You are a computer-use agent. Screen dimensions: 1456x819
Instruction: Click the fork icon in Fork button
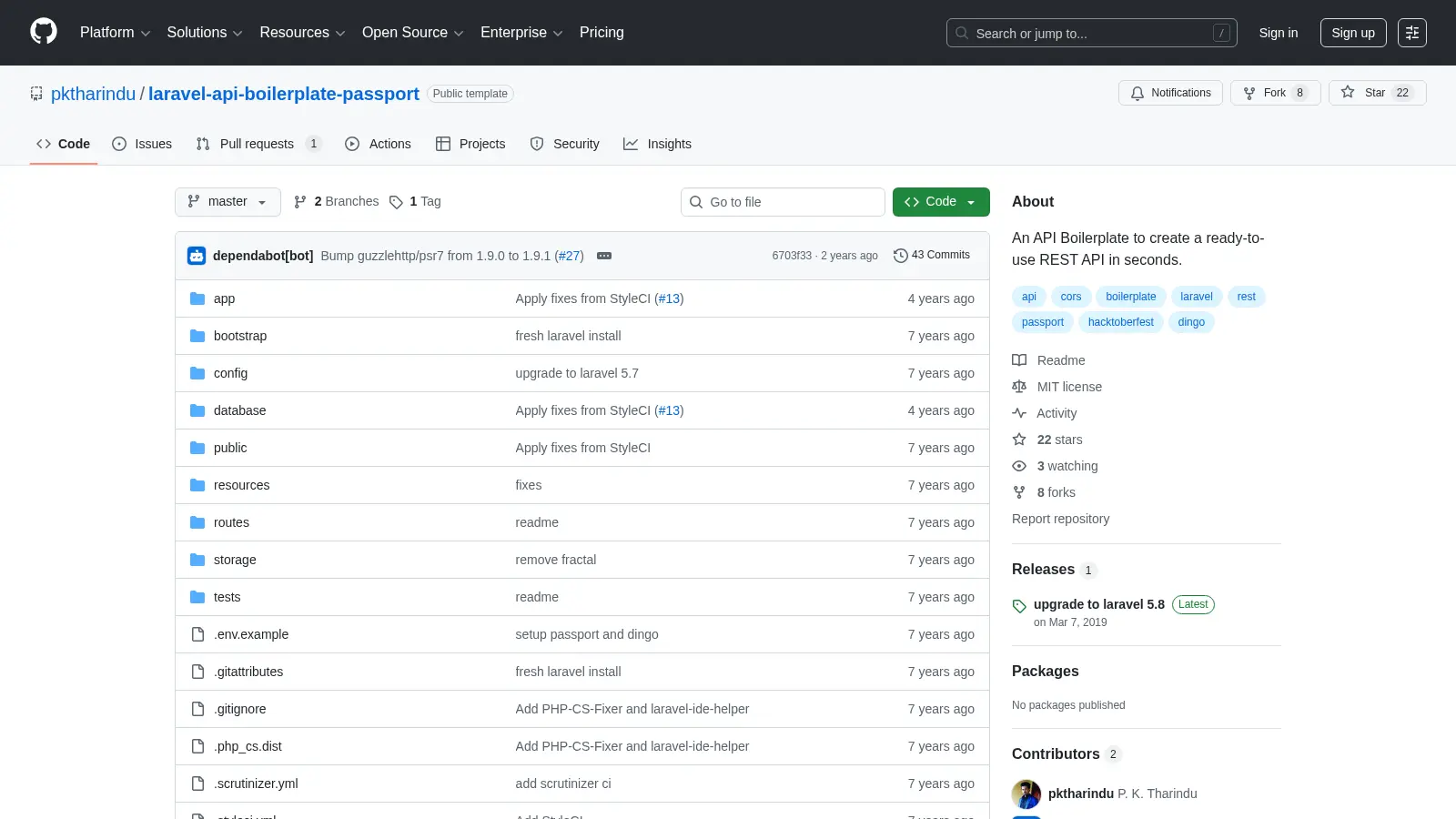coord(1249,93)
